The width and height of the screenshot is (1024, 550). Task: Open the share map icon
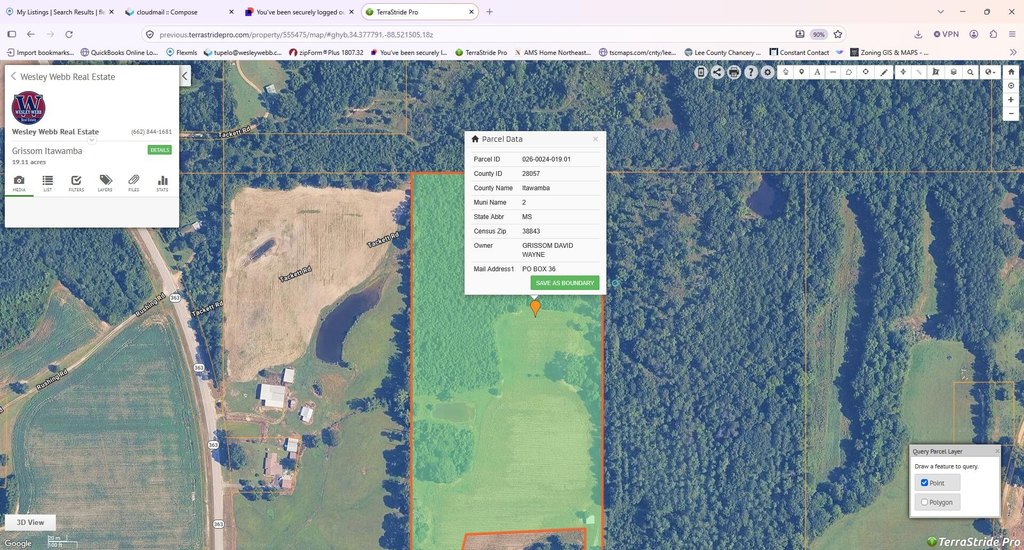point(717,72)
